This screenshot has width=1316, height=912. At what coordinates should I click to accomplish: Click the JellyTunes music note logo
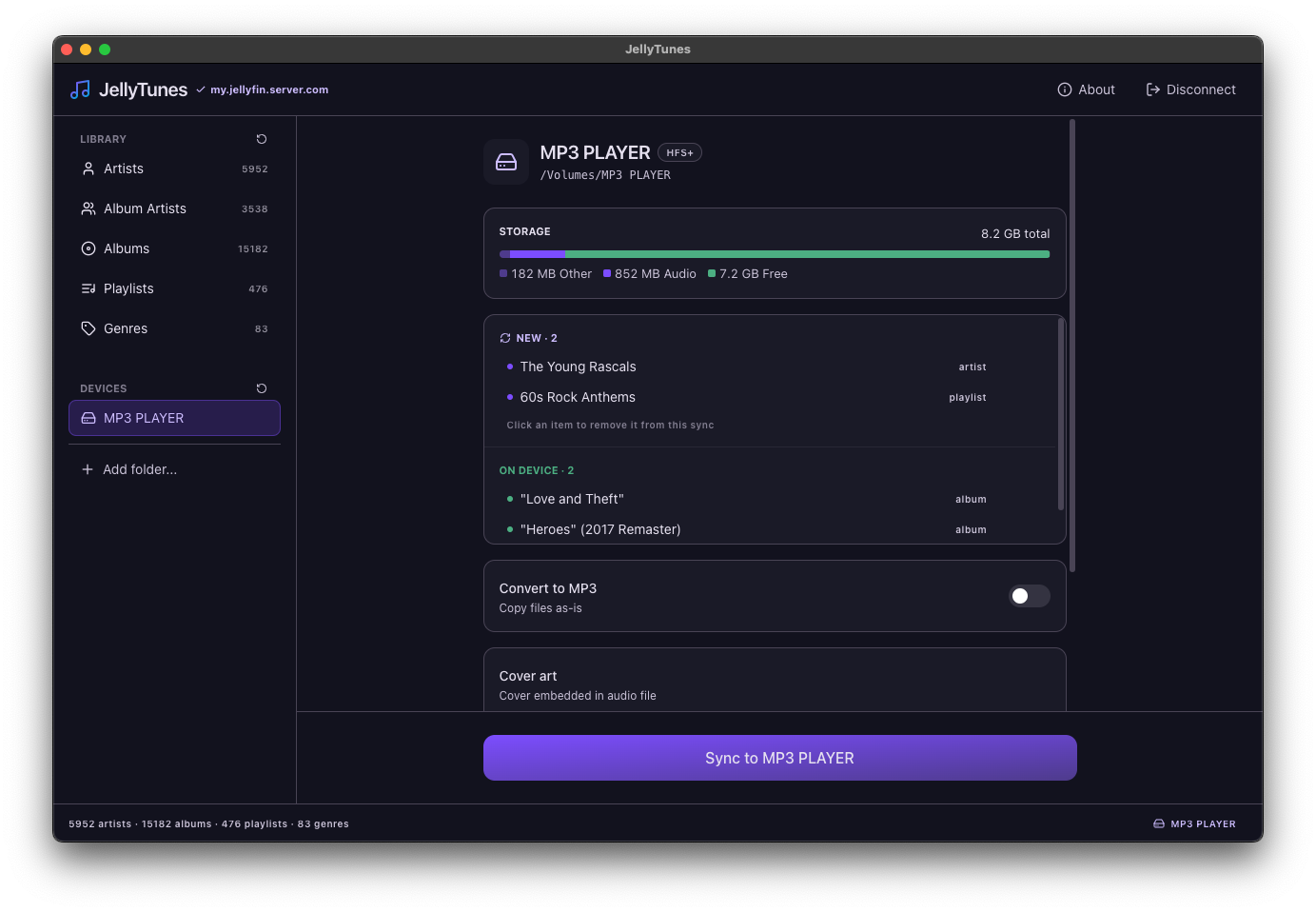[x=80, y=89]
